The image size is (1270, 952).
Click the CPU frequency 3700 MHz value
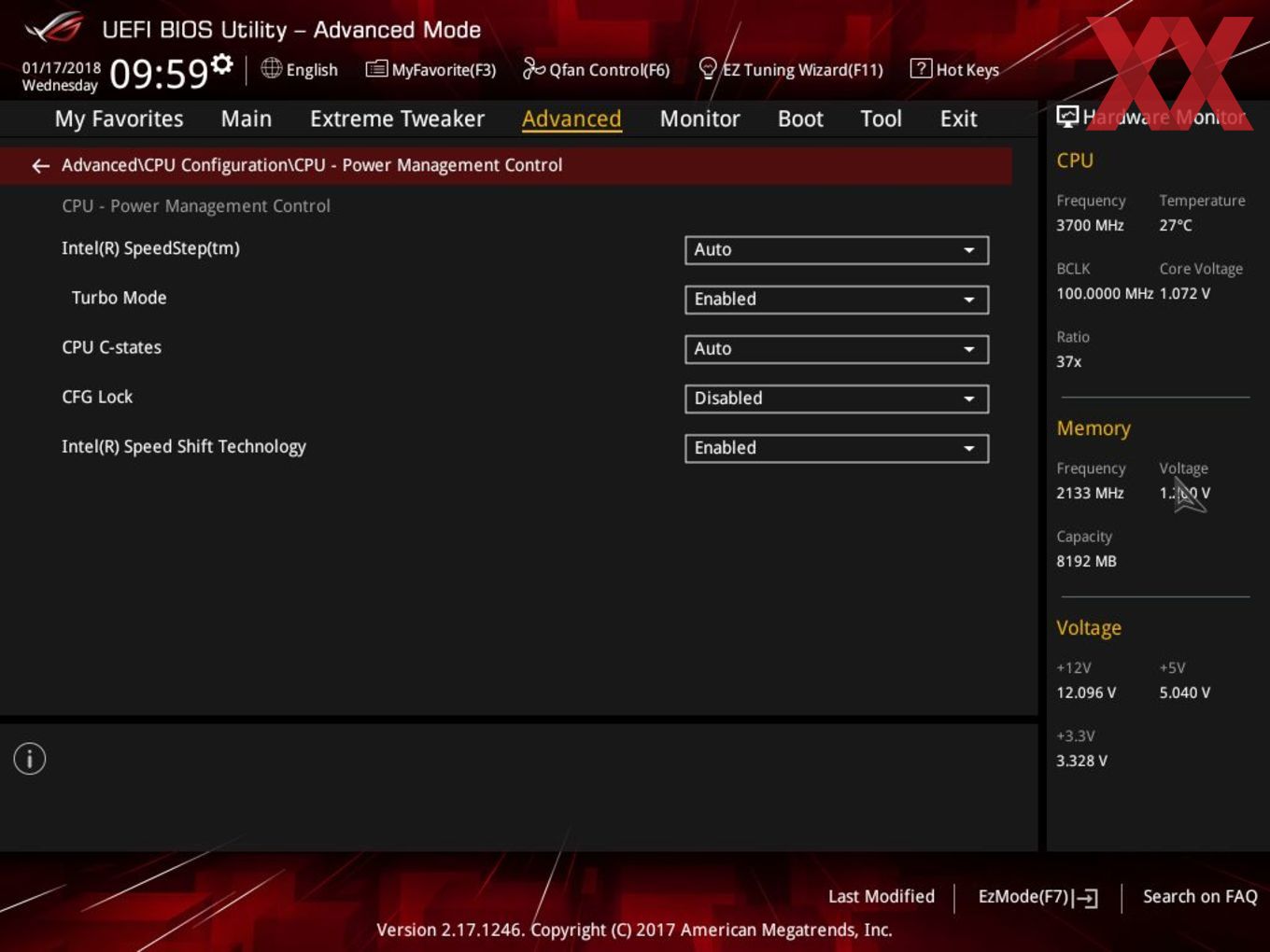pos(1090,225)
